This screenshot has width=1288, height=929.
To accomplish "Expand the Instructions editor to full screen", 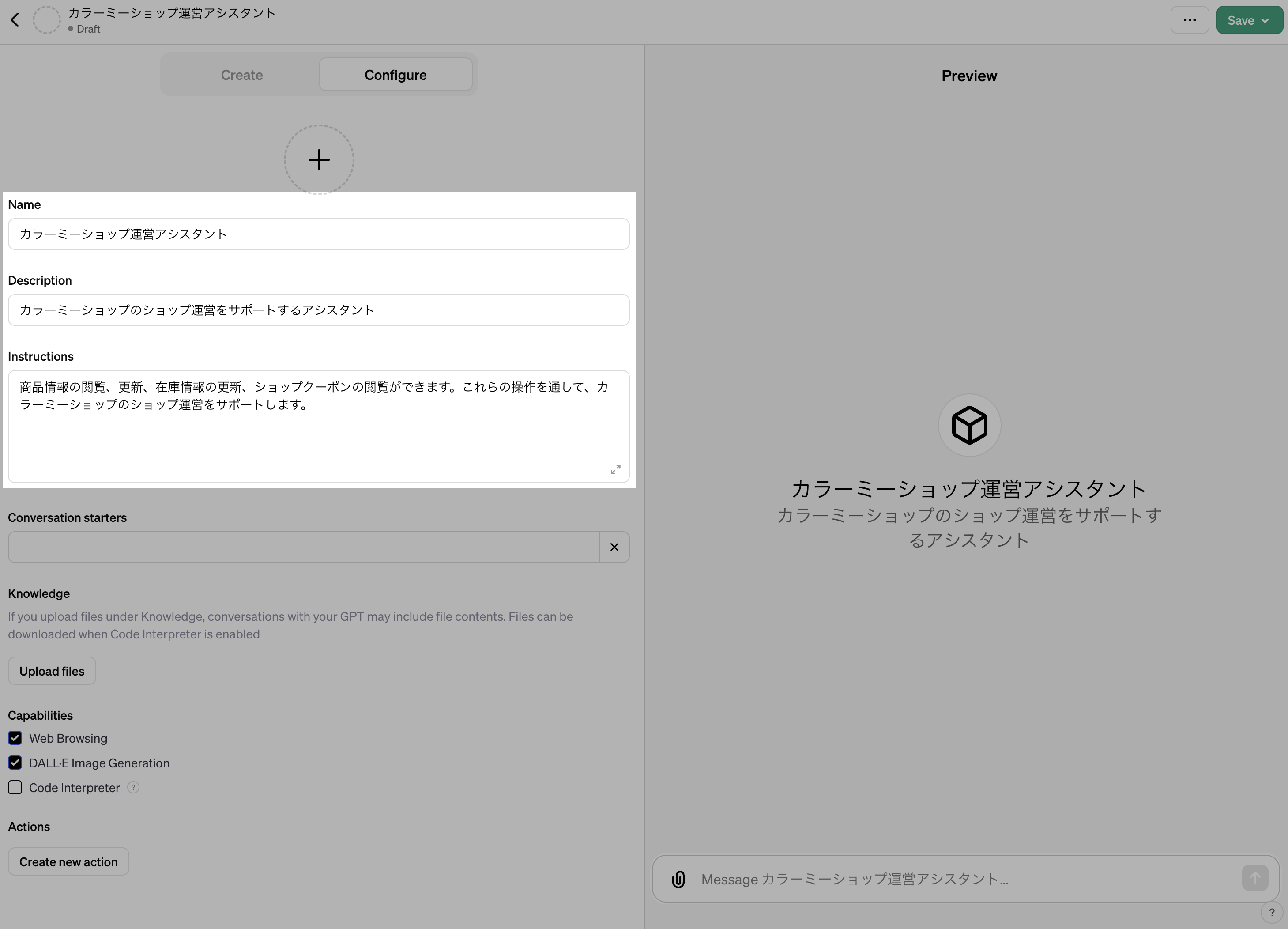I will point(616,469).
